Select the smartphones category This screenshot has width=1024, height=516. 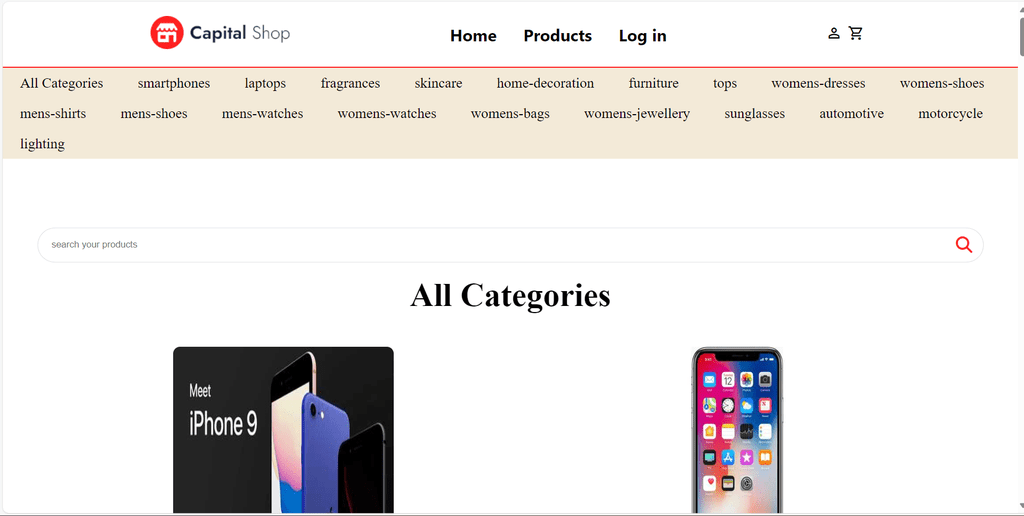(174, 84)
